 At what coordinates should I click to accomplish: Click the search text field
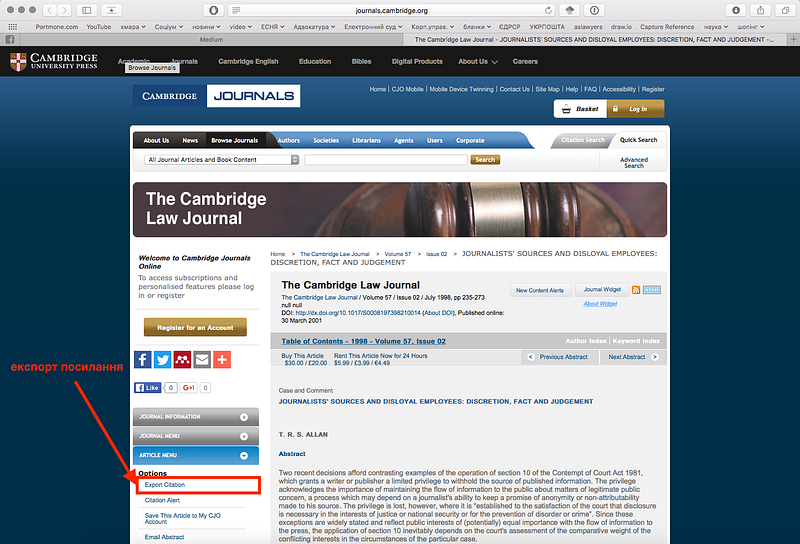click(x=386, y=160)
